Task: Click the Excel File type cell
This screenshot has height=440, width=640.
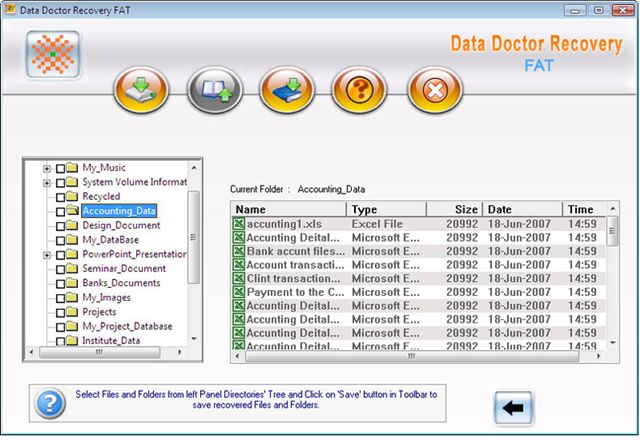Action: (377, 224)
